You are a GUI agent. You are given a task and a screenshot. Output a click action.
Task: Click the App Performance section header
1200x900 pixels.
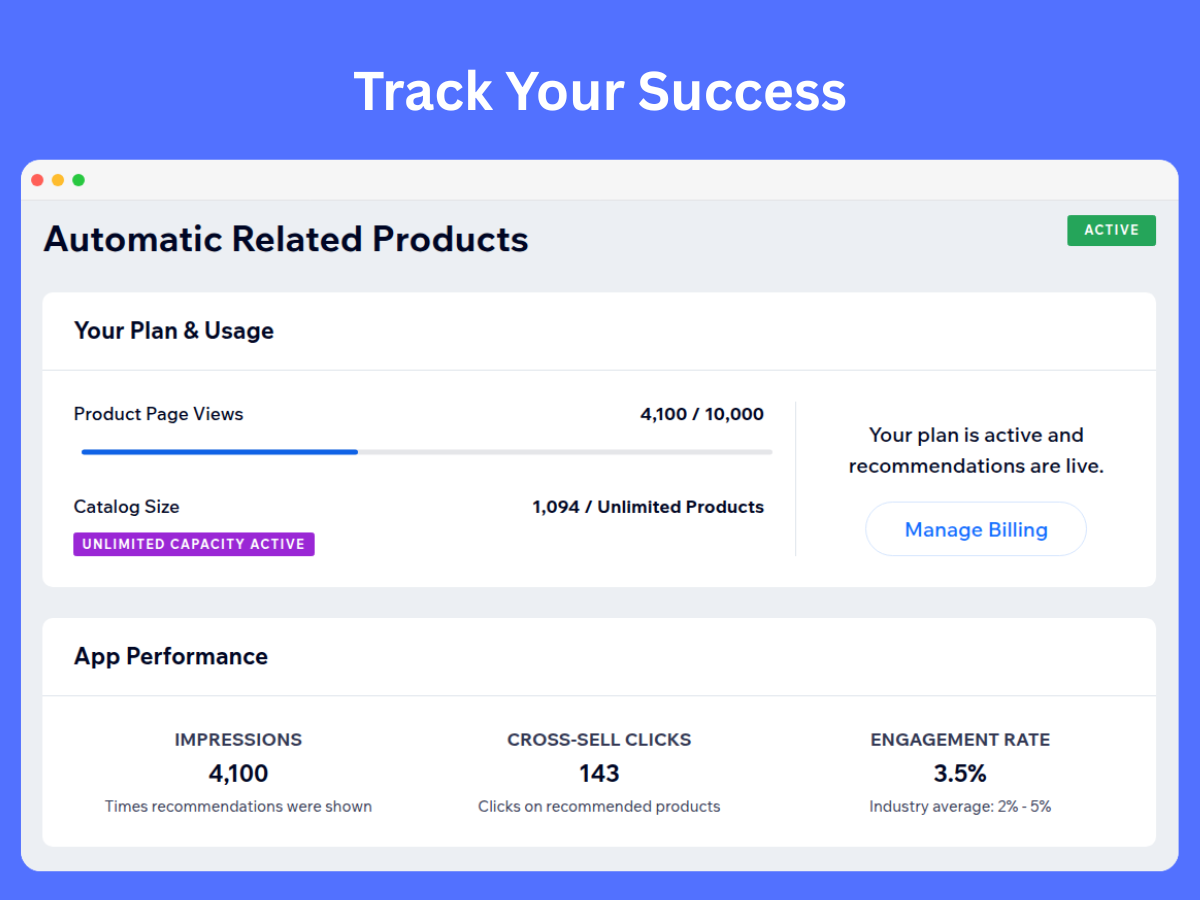(171, 656)
